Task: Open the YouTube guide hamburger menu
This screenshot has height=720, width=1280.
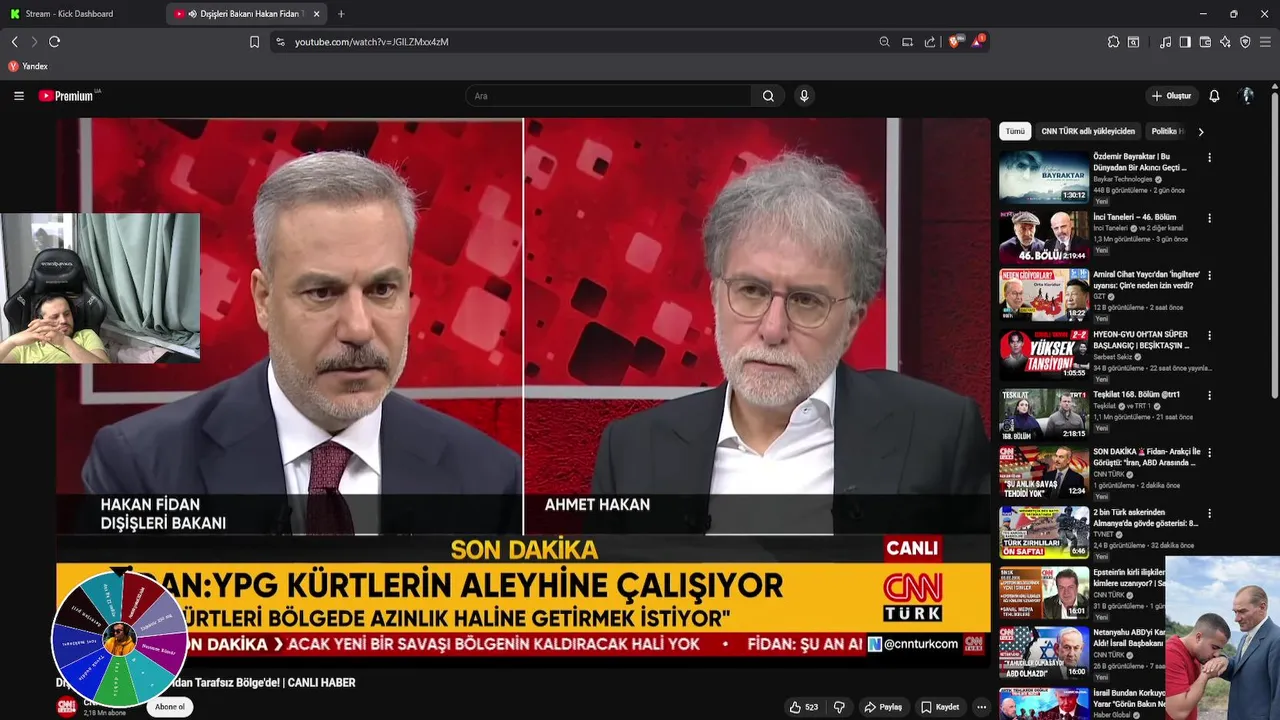Action: click(19, 96)
